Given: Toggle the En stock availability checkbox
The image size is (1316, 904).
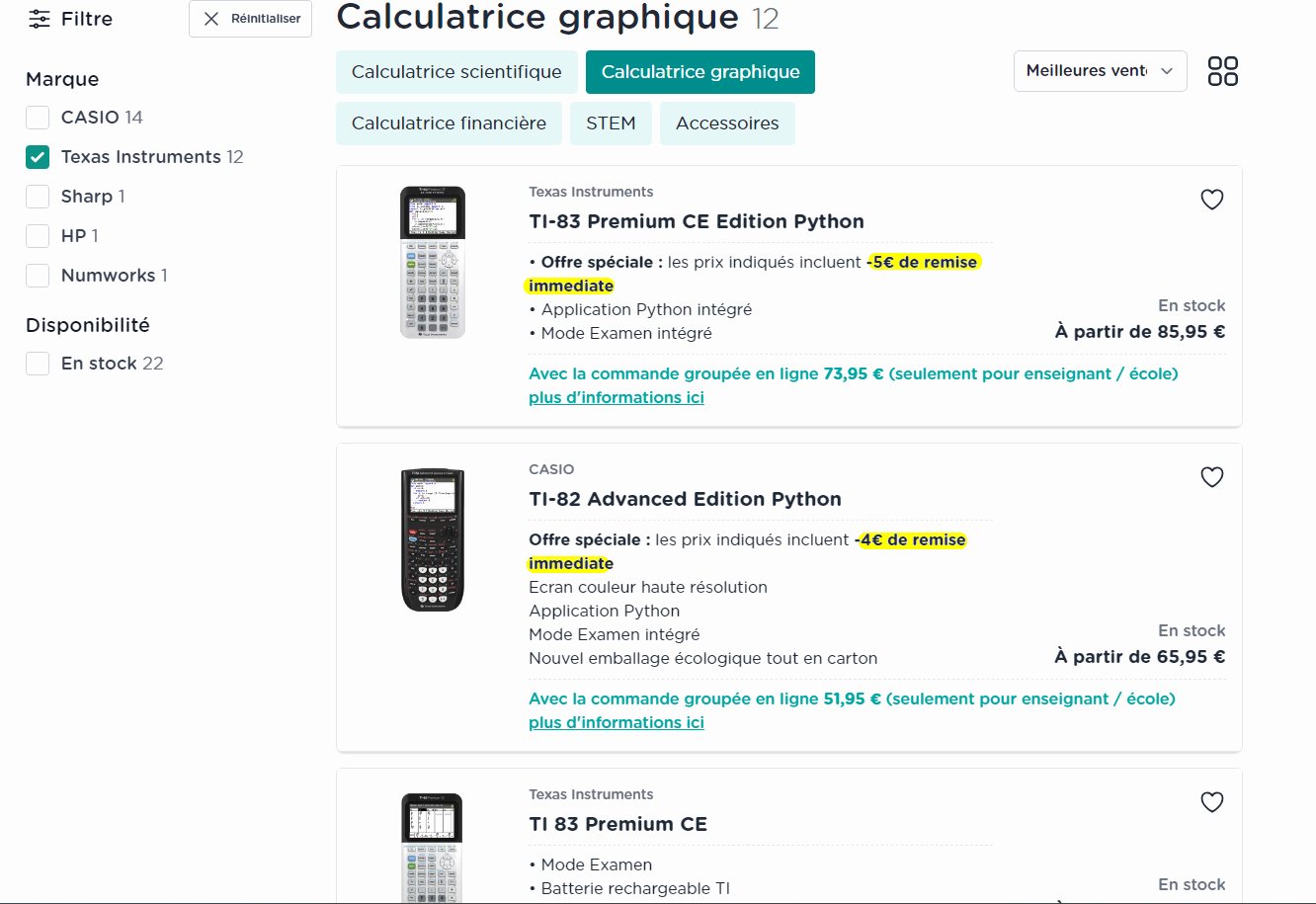Looking at the screenshot, I should [x=38, y=364].
